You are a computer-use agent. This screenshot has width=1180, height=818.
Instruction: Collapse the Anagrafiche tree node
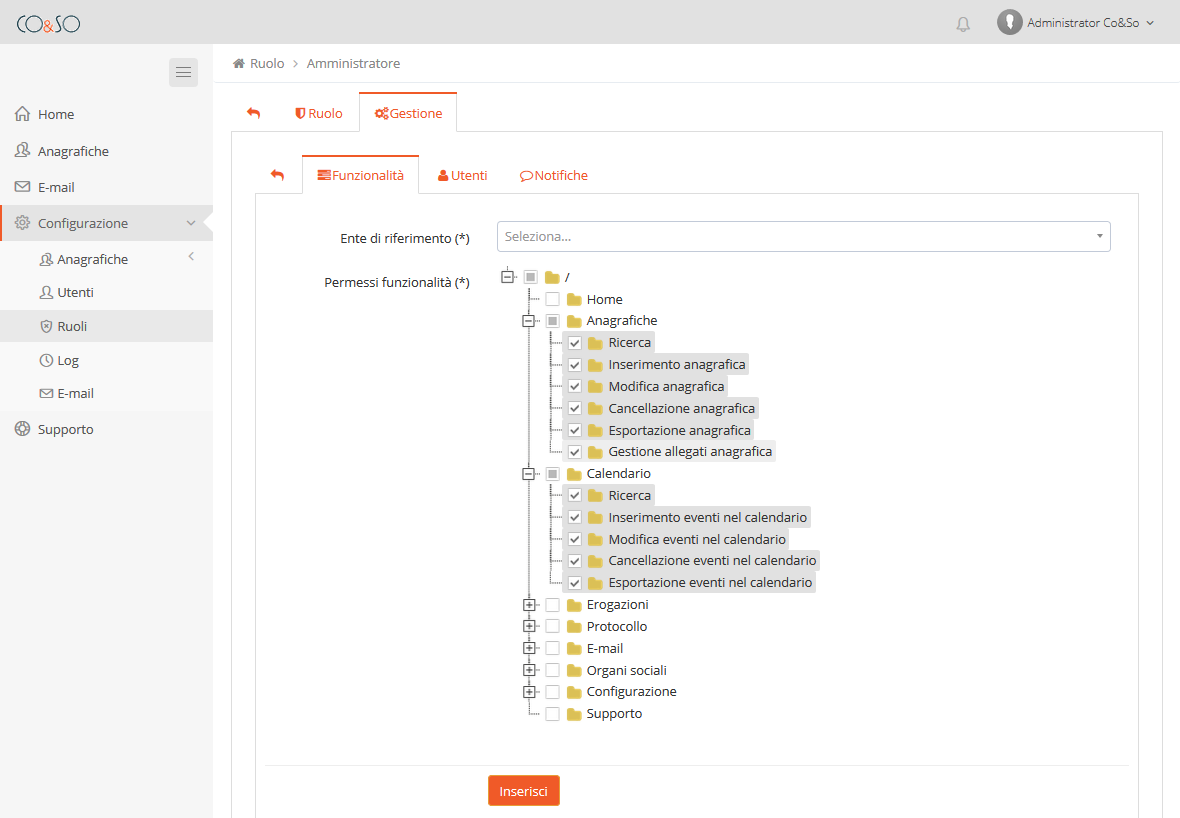529,321
